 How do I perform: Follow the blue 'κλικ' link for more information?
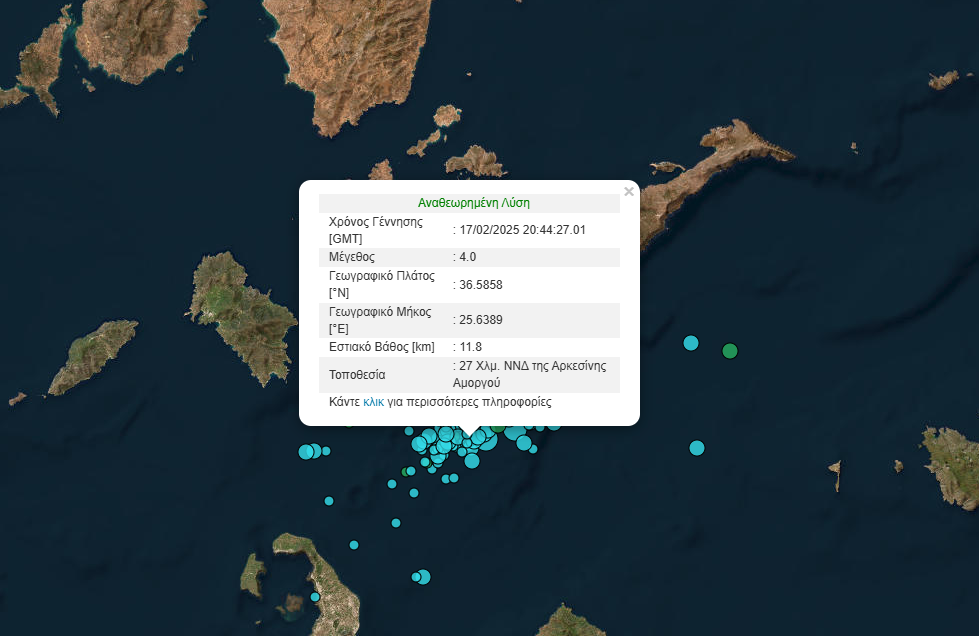373,402
